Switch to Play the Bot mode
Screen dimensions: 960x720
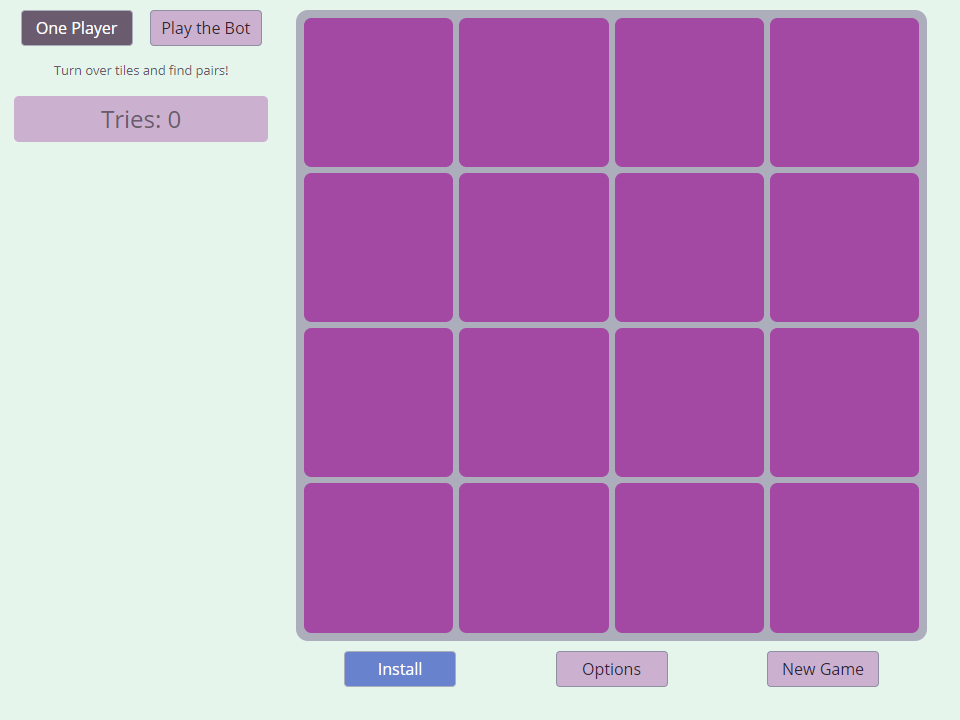point(206,28)
